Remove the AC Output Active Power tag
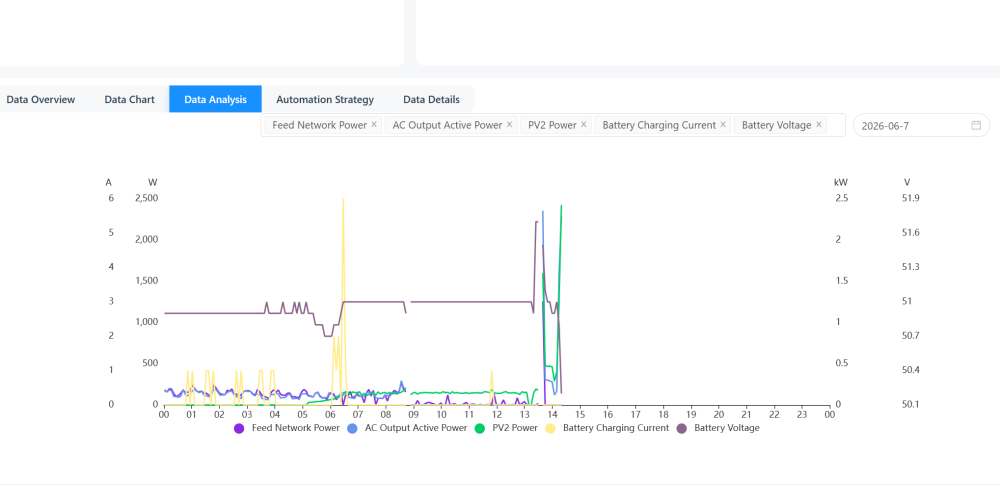This screenshot has height=485, width=1000. pyautogui.click(x=509, y=125)
